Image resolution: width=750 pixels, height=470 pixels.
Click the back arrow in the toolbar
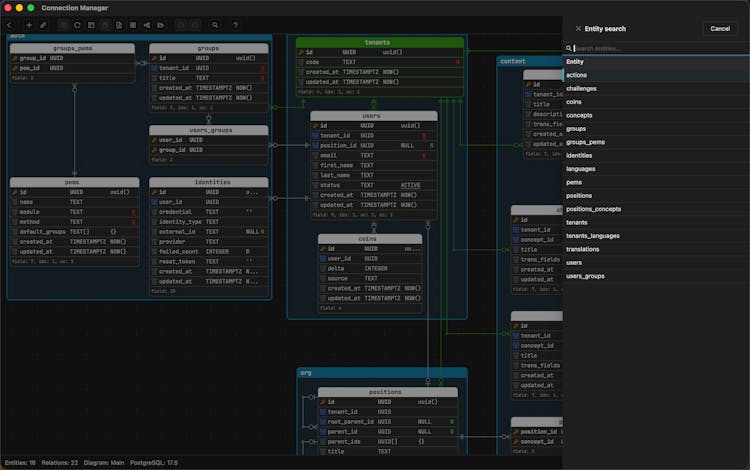point(9,24)
